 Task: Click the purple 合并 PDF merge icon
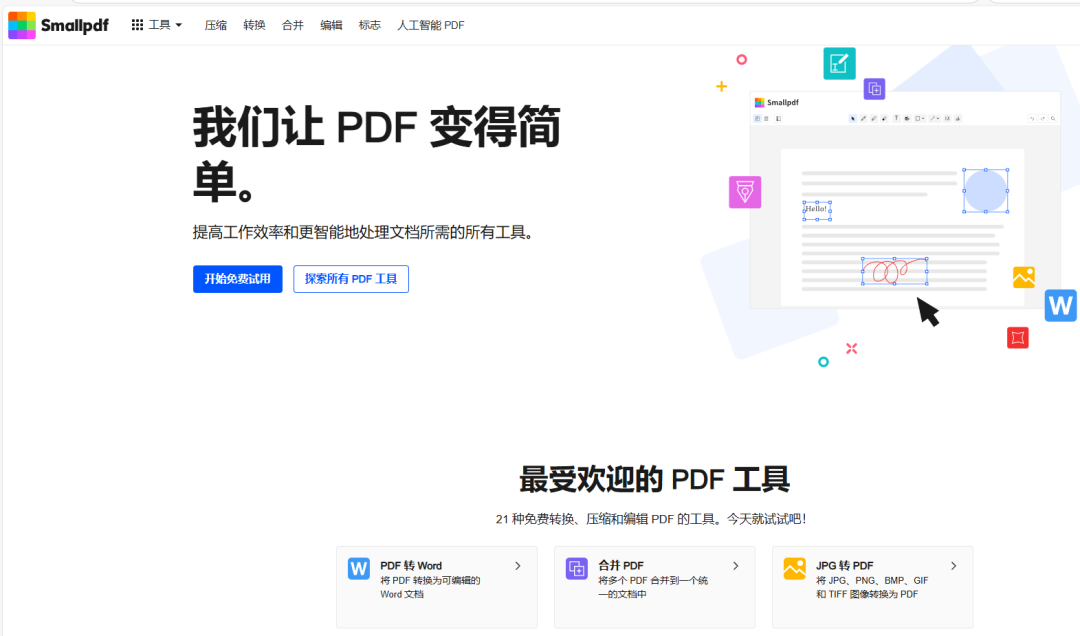(x=576, y=566)
